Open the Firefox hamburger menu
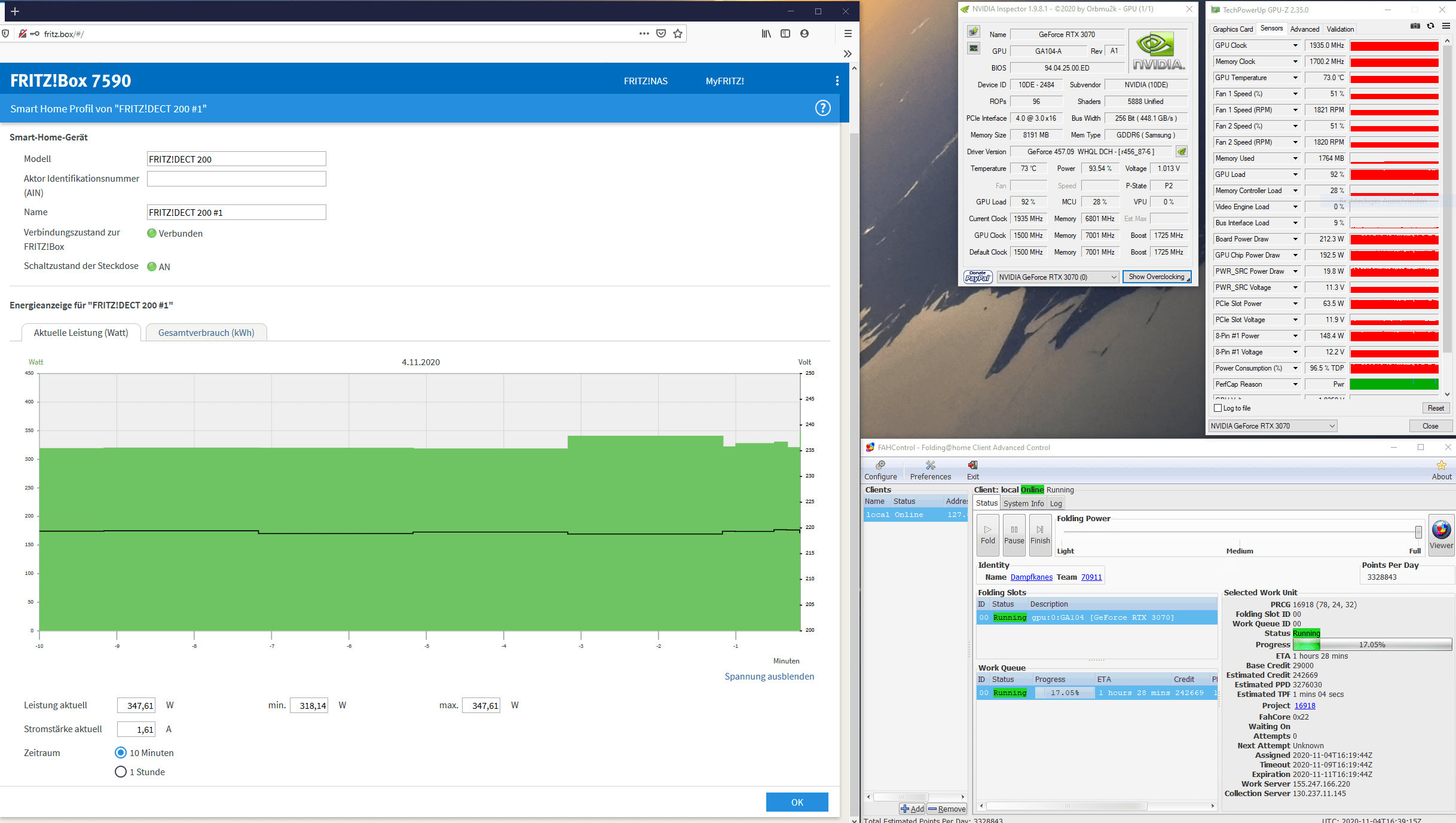This screenshot has width=1456, height=823. click(x=848, y=33)
